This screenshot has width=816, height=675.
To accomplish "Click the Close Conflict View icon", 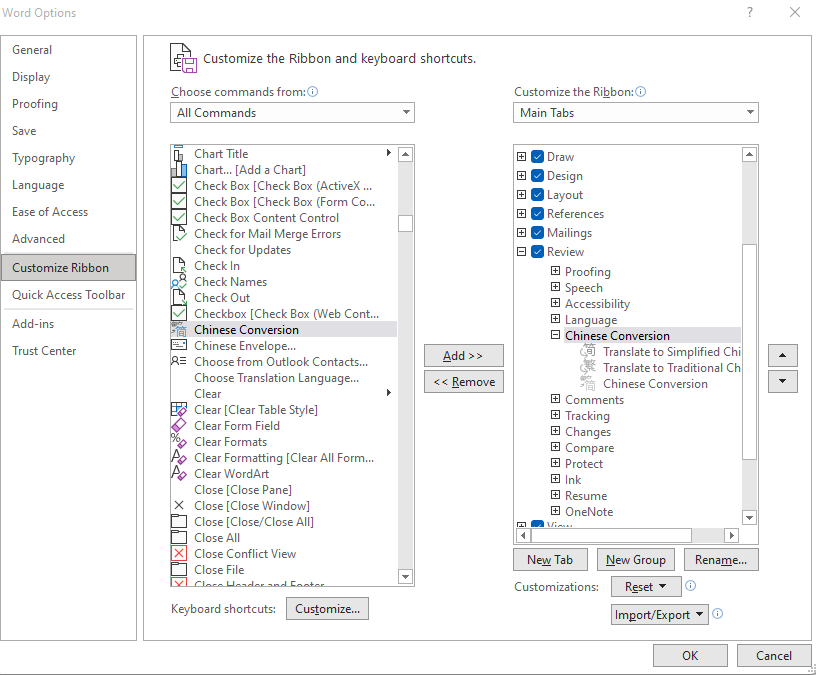I will pos(179,553).
